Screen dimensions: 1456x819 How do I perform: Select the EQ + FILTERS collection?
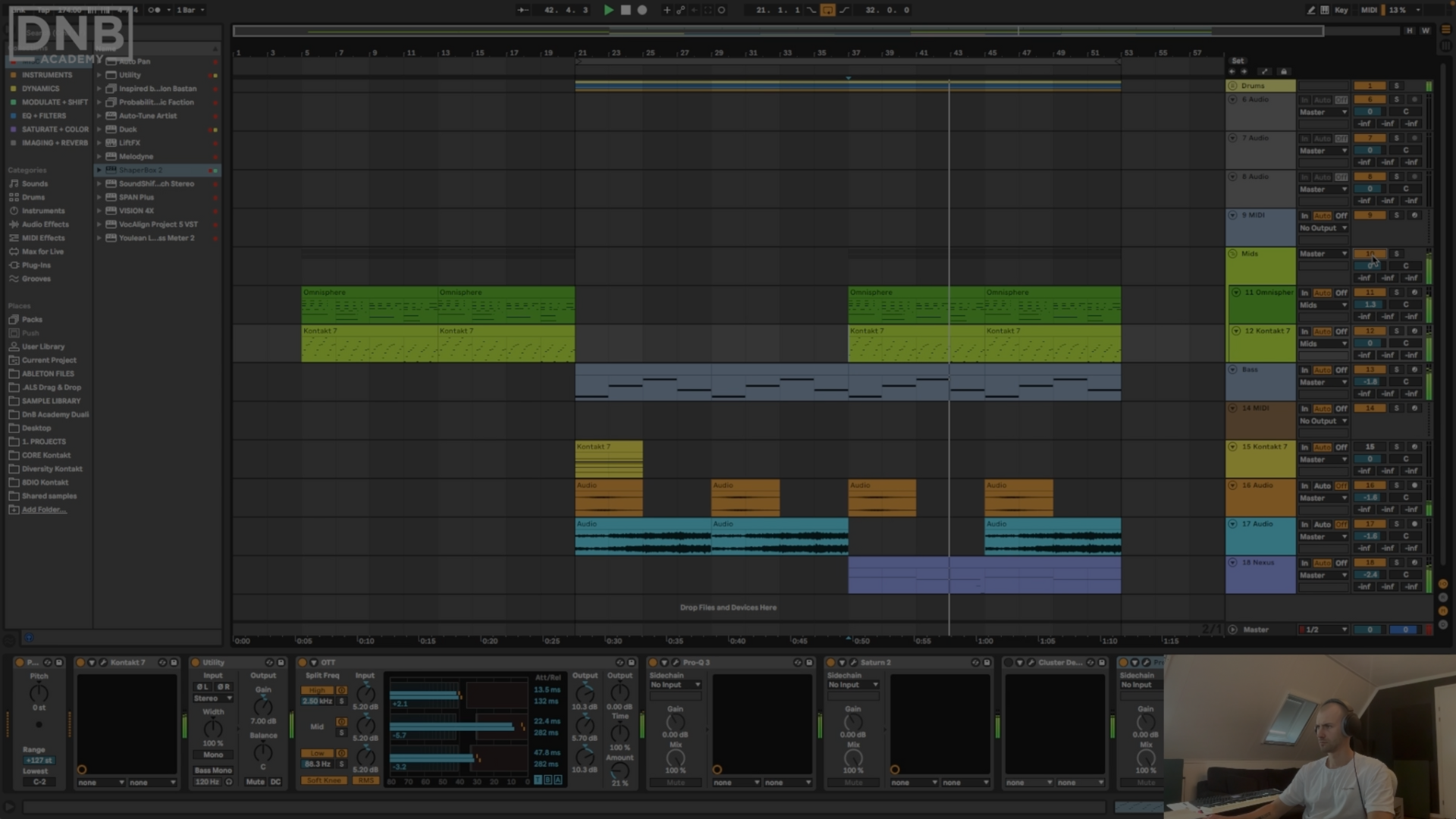click(44, 116)
